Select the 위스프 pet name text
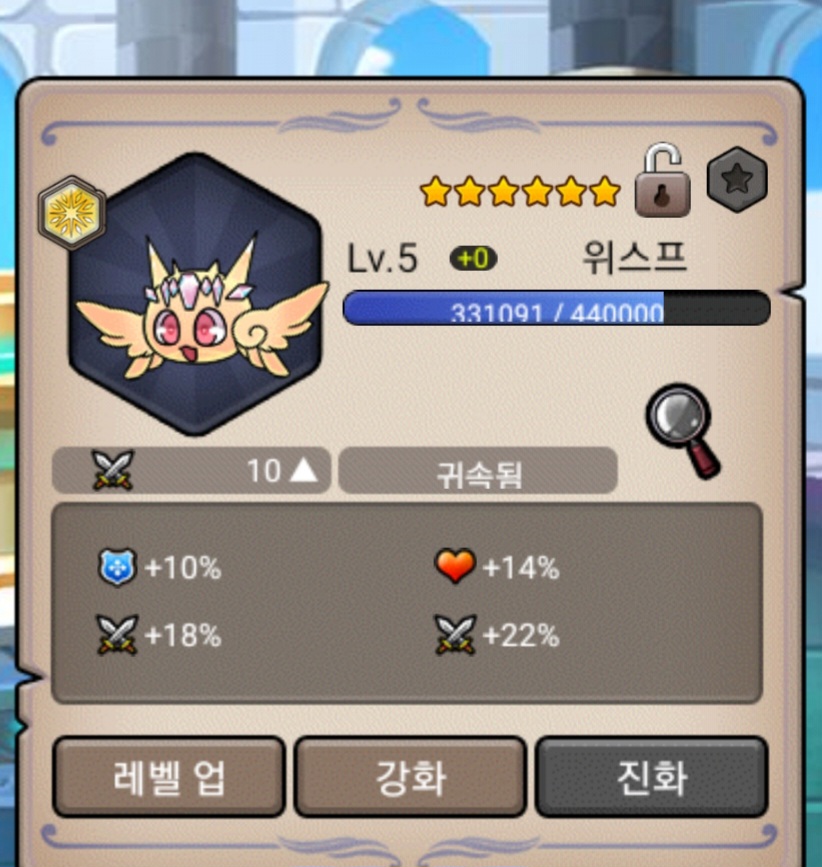822x867 pixels. 635,258
